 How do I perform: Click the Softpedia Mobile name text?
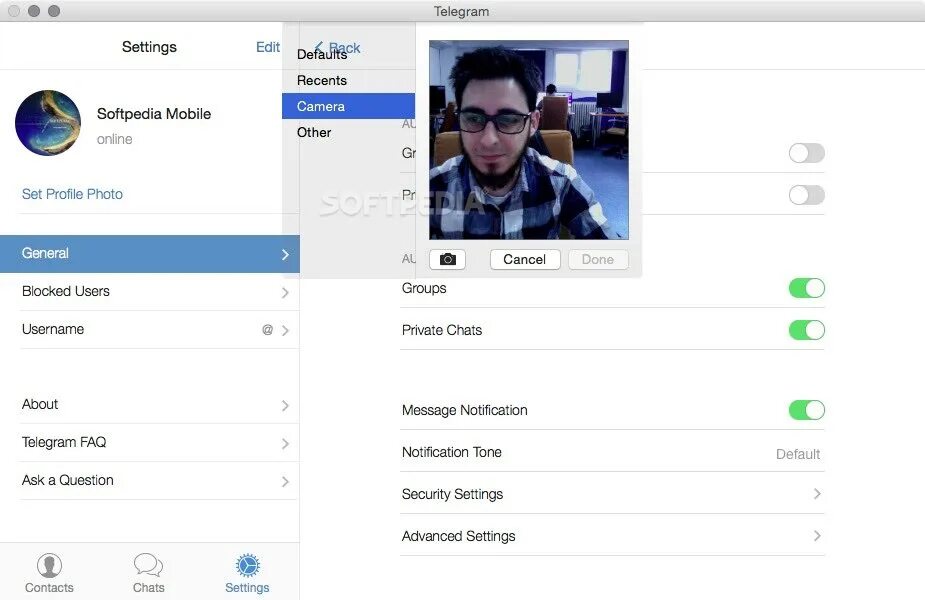click(x=154, y=114)
